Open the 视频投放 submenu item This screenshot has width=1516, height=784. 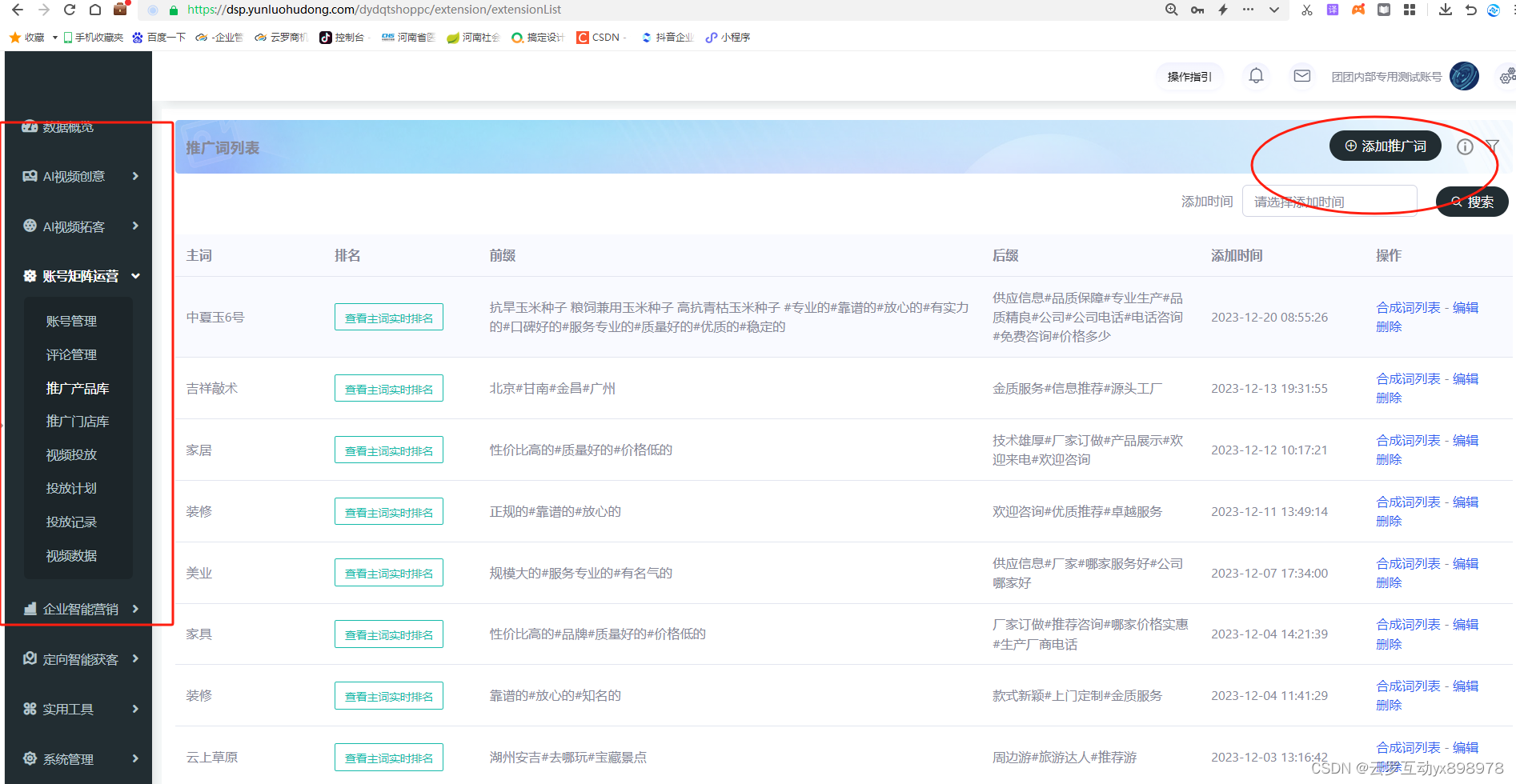[71, 454]
